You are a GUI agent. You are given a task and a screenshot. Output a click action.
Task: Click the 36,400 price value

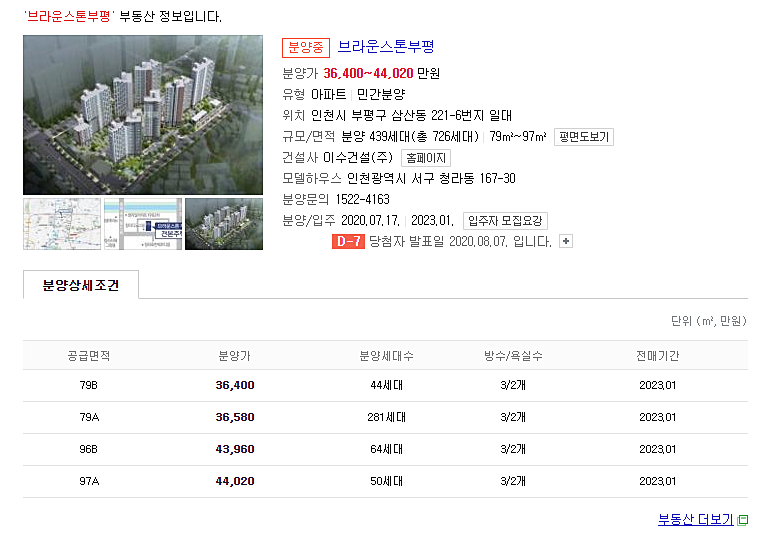(x=235, y=385)
